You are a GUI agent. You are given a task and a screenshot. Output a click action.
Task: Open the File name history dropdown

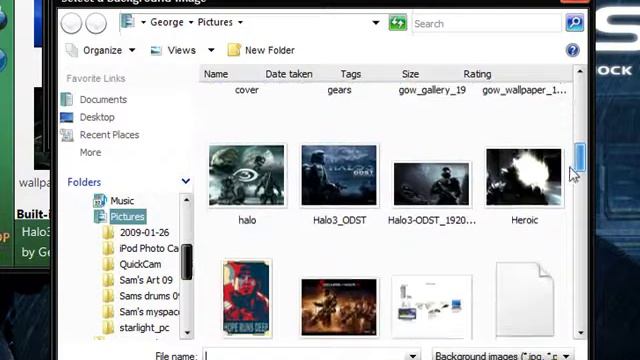(413, 356)
